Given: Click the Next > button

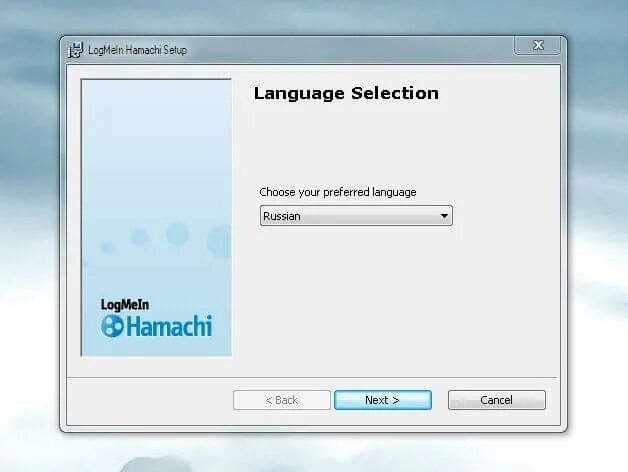Looking at the screenshot, I should [383, 400].
